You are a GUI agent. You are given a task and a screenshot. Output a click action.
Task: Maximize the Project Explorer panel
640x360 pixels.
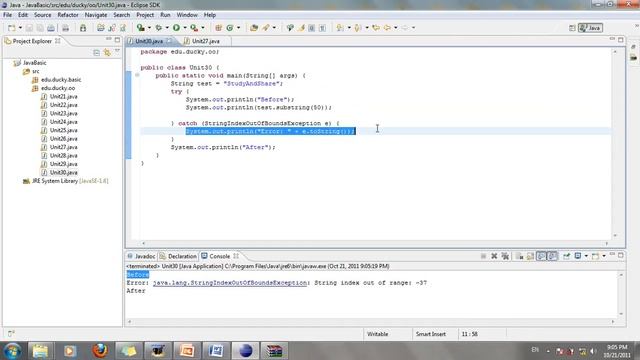(x=118, y=40)
